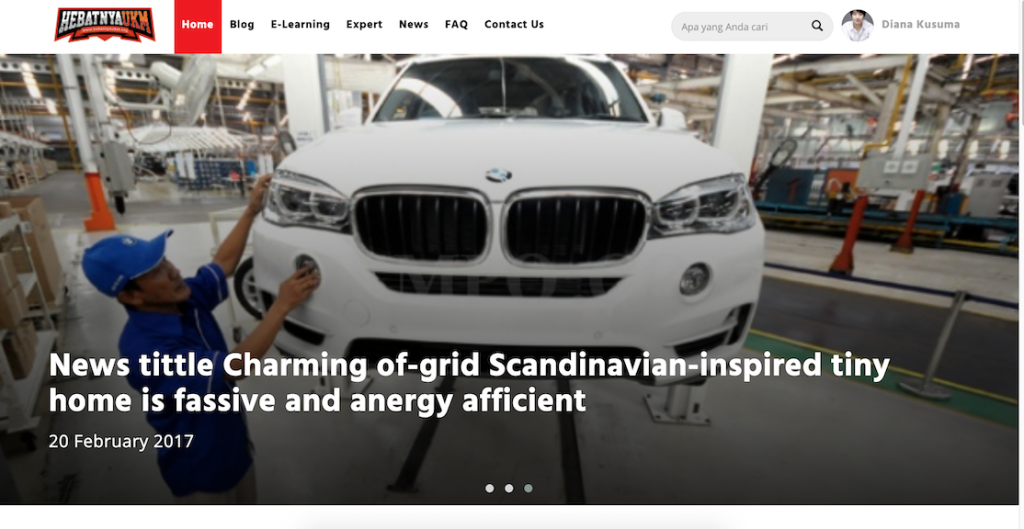Focus the 'Apa yang Anda cari' search field

pos(752,26)
